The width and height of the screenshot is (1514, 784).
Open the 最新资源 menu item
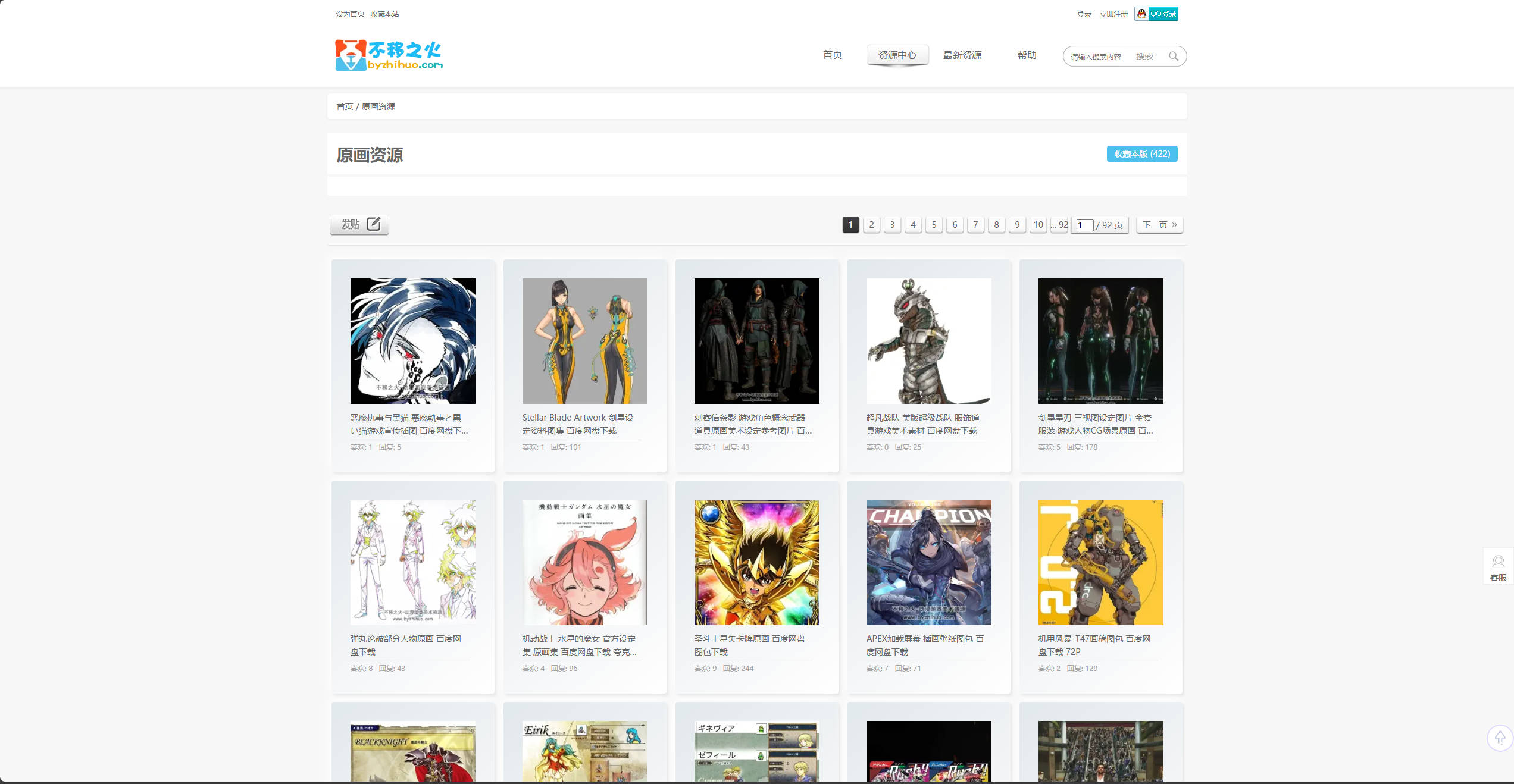[x=962, y=55]
